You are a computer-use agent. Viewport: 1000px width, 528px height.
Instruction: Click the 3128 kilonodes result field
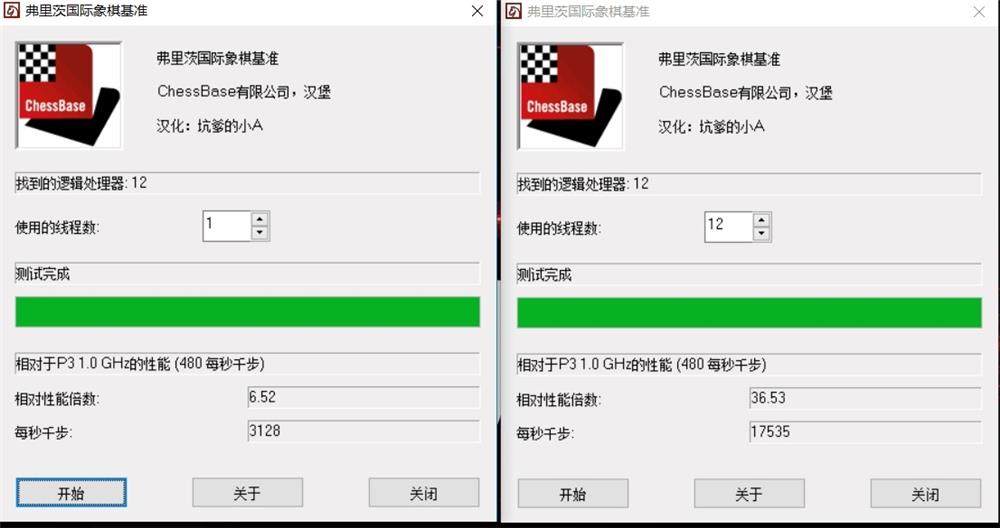[x=363, y=431]
